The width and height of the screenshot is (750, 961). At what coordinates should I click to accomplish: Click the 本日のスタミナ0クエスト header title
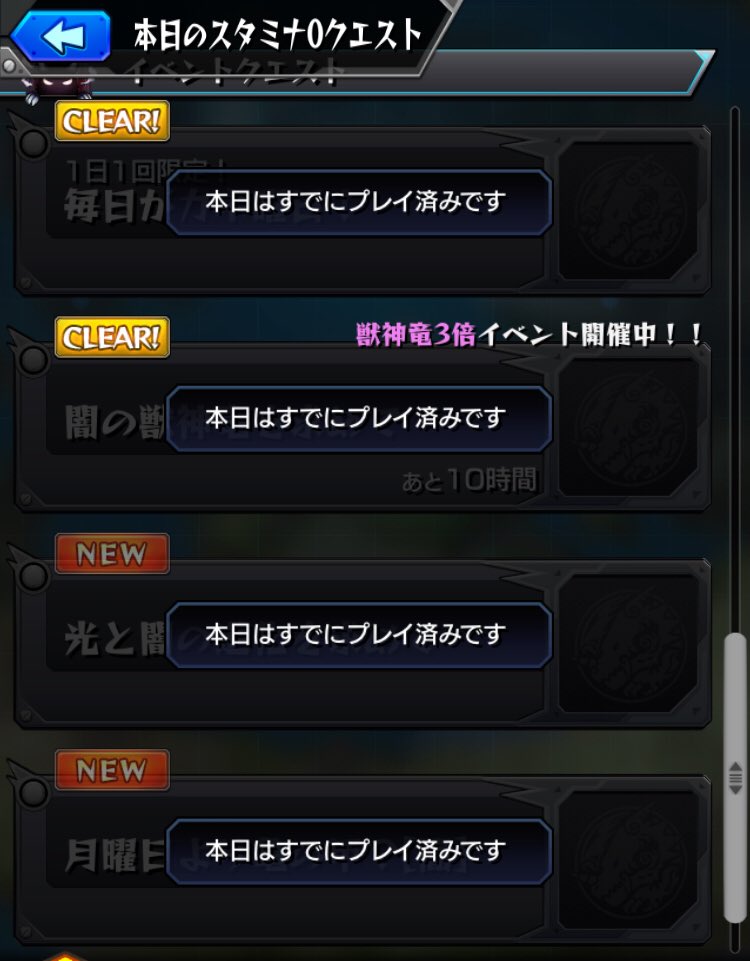[x=278, y=34]
